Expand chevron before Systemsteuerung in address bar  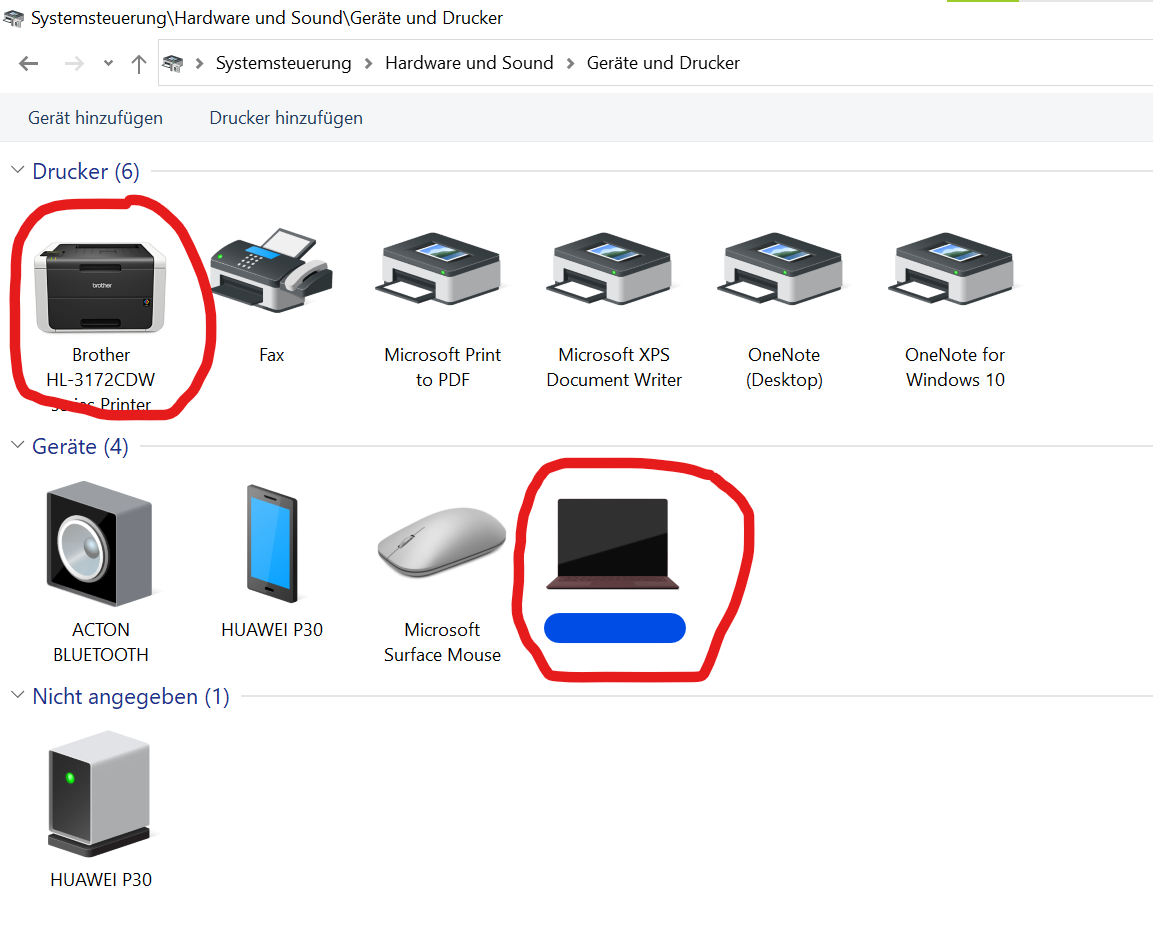(199, 63)
